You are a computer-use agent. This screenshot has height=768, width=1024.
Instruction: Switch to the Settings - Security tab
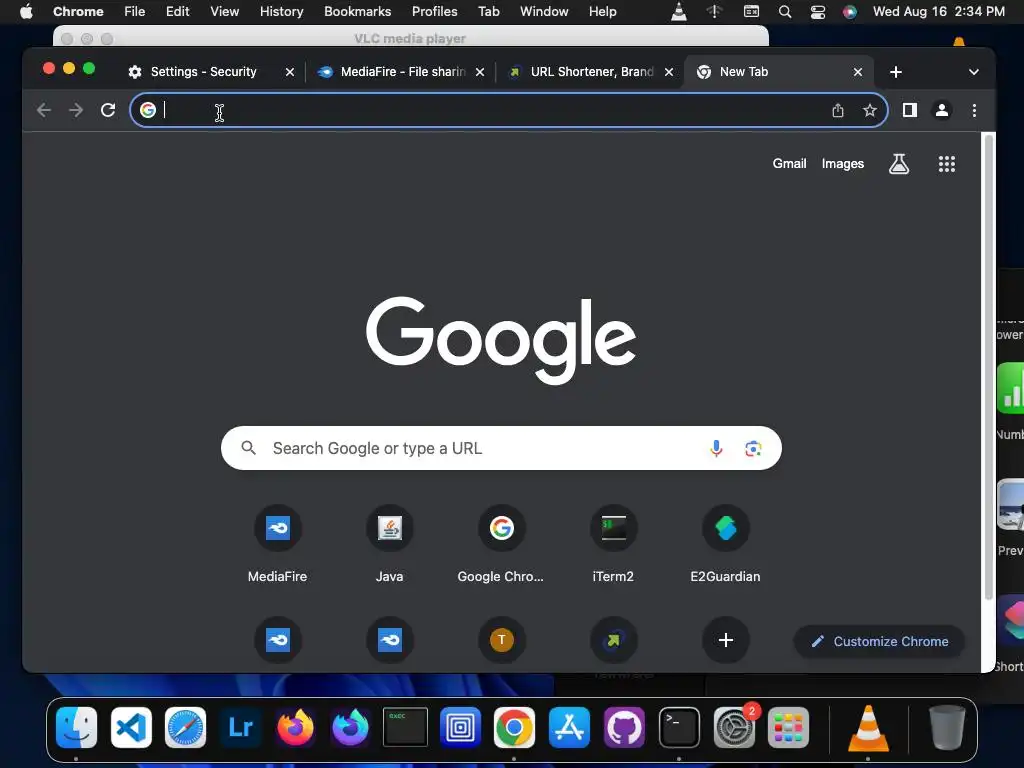point(203,72)
